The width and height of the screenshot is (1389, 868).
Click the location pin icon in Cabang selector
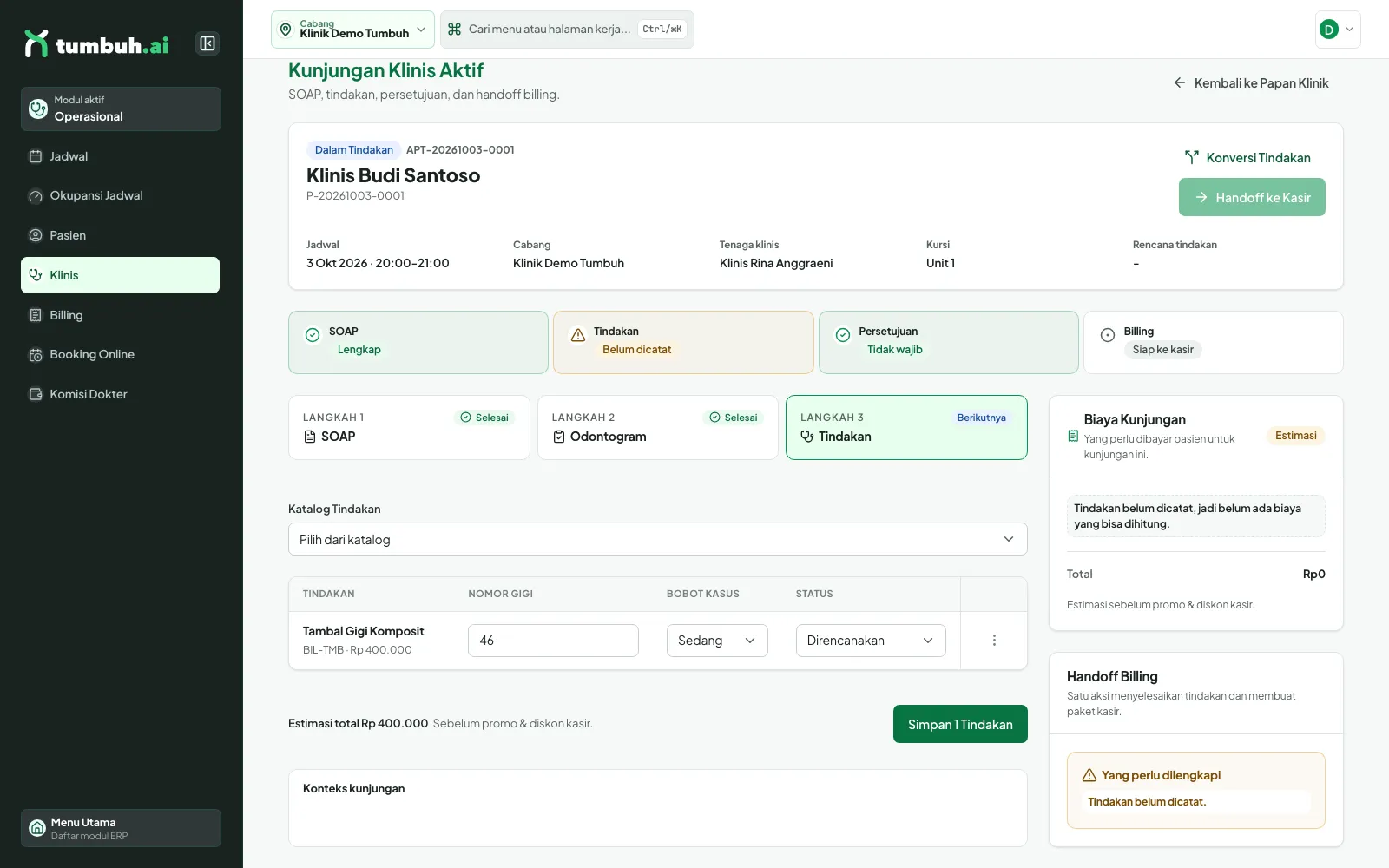[286, 30]
